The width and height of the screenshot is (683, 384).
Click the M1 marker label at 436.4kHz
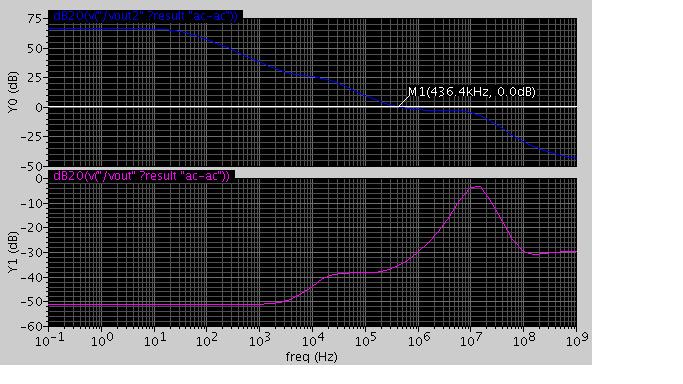[471, 92]
